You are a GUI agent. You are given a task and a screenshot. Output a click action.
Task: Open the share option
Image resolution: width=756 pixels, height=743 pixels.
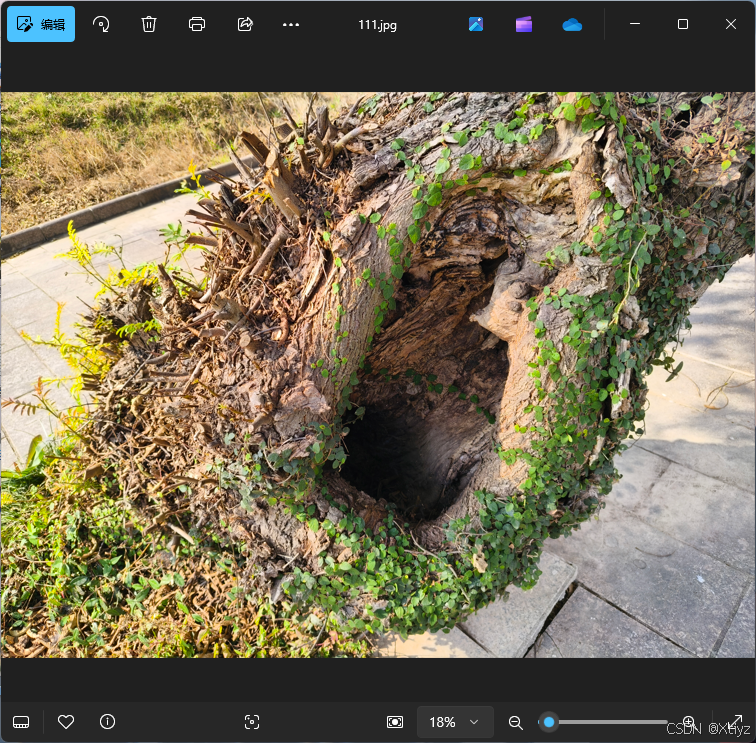pos(245,24)
